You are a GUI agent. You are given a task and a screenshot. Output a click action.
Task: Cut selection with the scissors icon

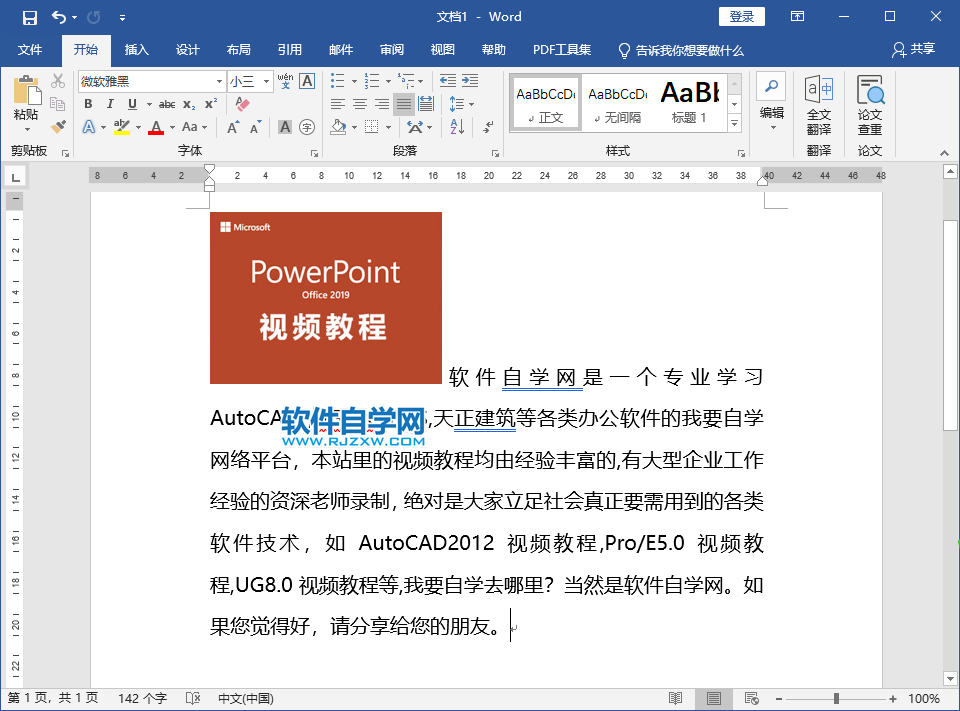(x=58, y=81)
